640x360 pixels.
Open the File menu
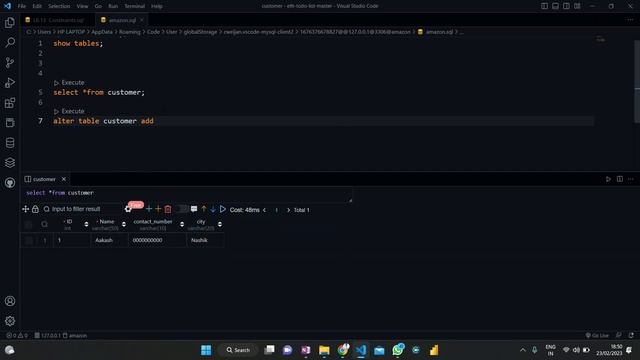click(22, 6)
